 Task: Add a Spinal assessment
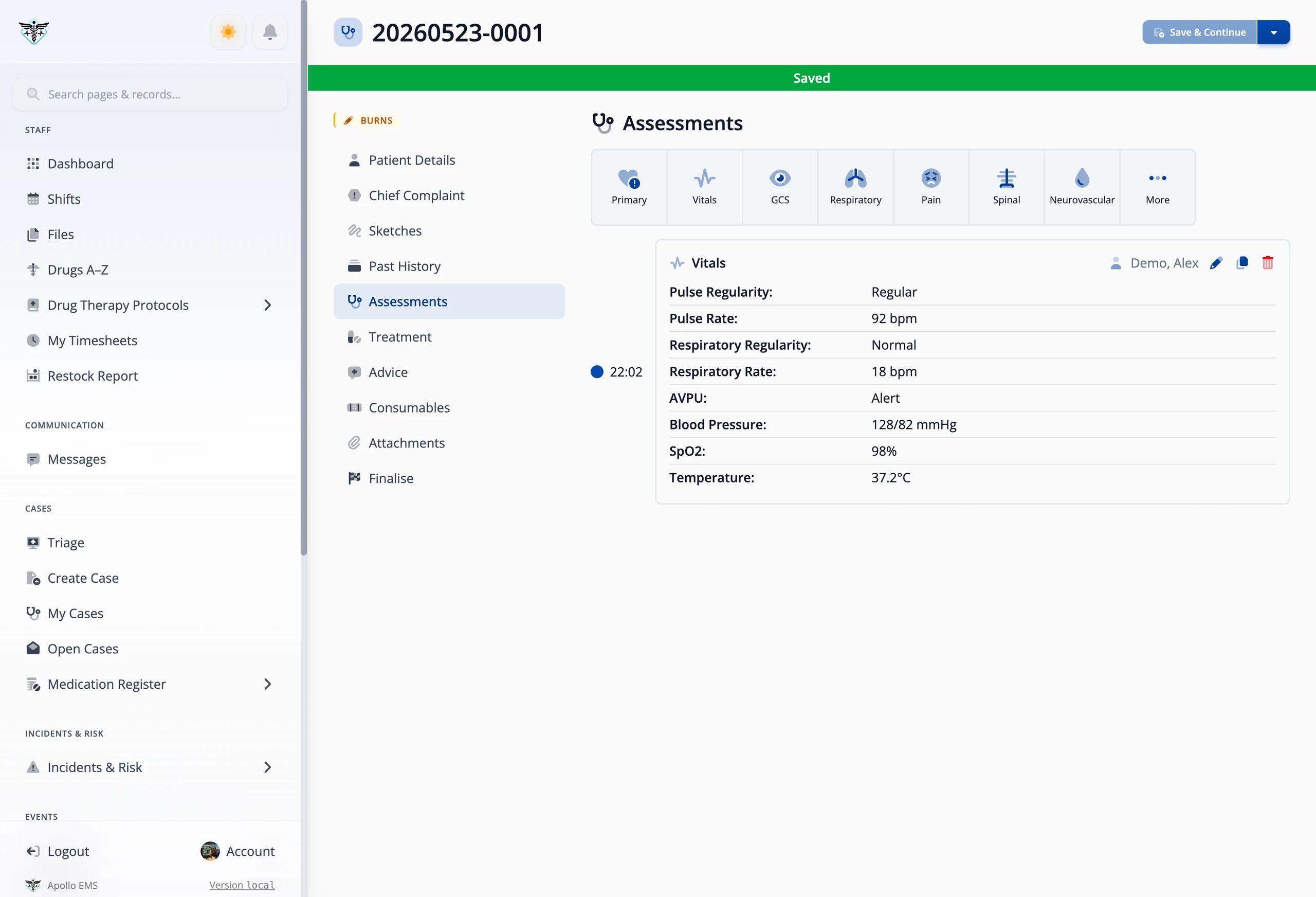pyautogui.click(x=1006, y=187)
